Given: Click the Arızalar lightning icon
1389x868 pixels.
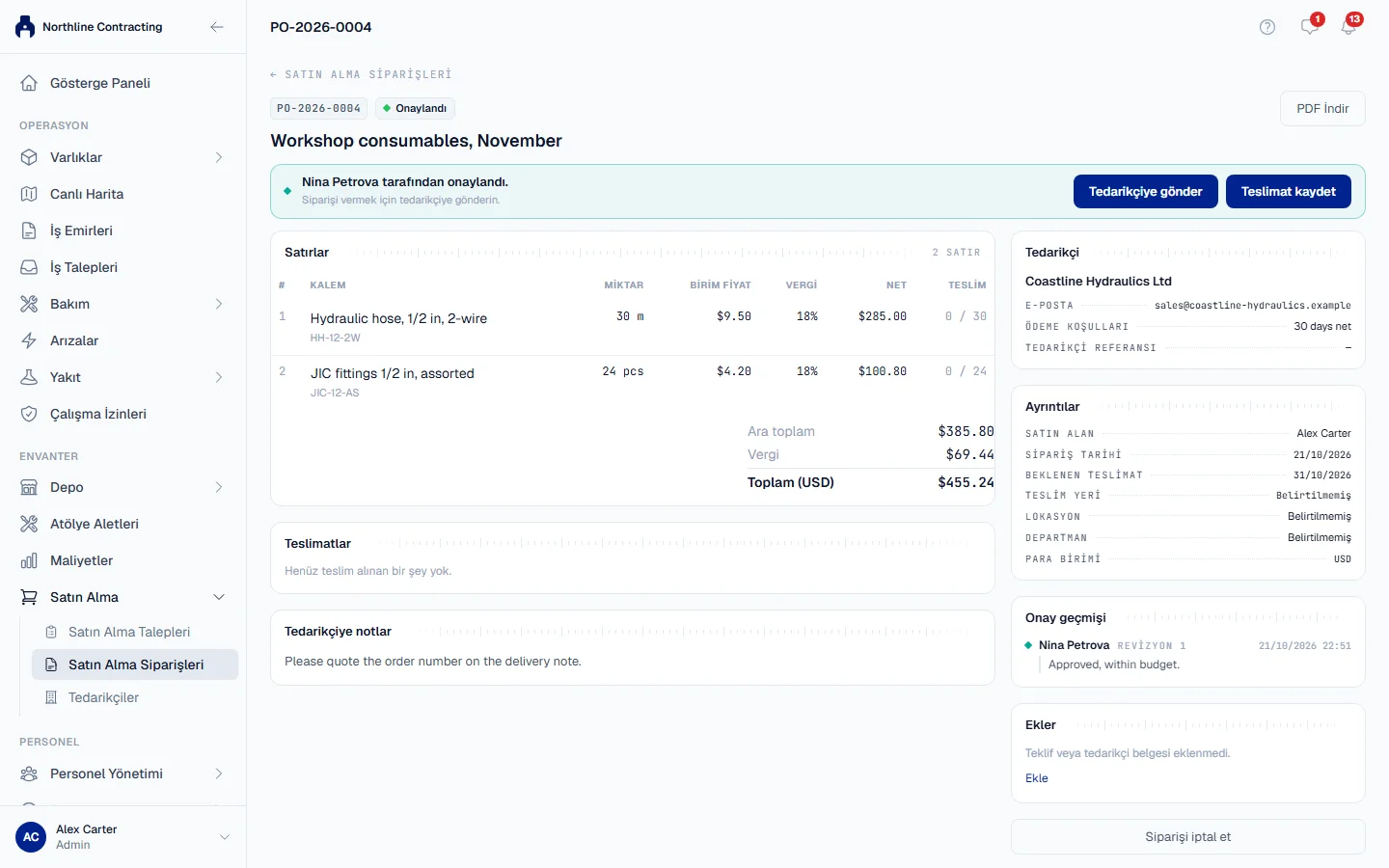Looking at the screenshot, I should coord(29,340).
